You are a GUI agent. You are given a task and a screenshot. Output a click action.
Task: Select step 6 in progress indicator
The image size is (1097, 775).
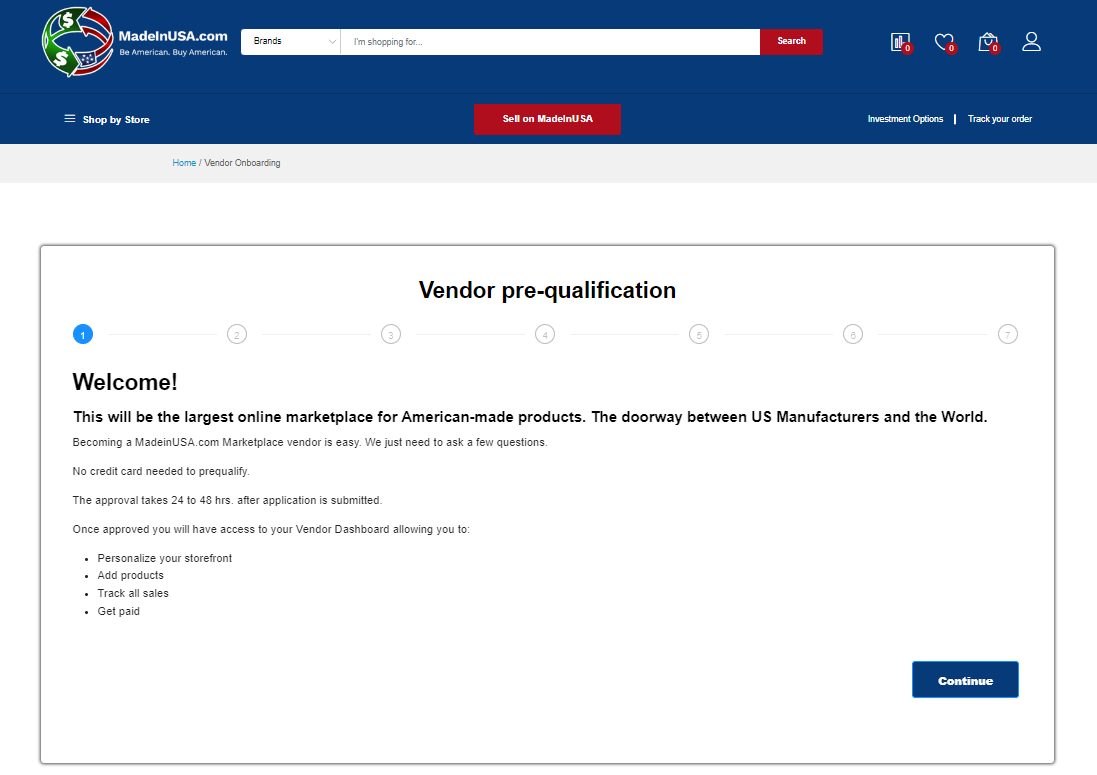tap(853, 334)
